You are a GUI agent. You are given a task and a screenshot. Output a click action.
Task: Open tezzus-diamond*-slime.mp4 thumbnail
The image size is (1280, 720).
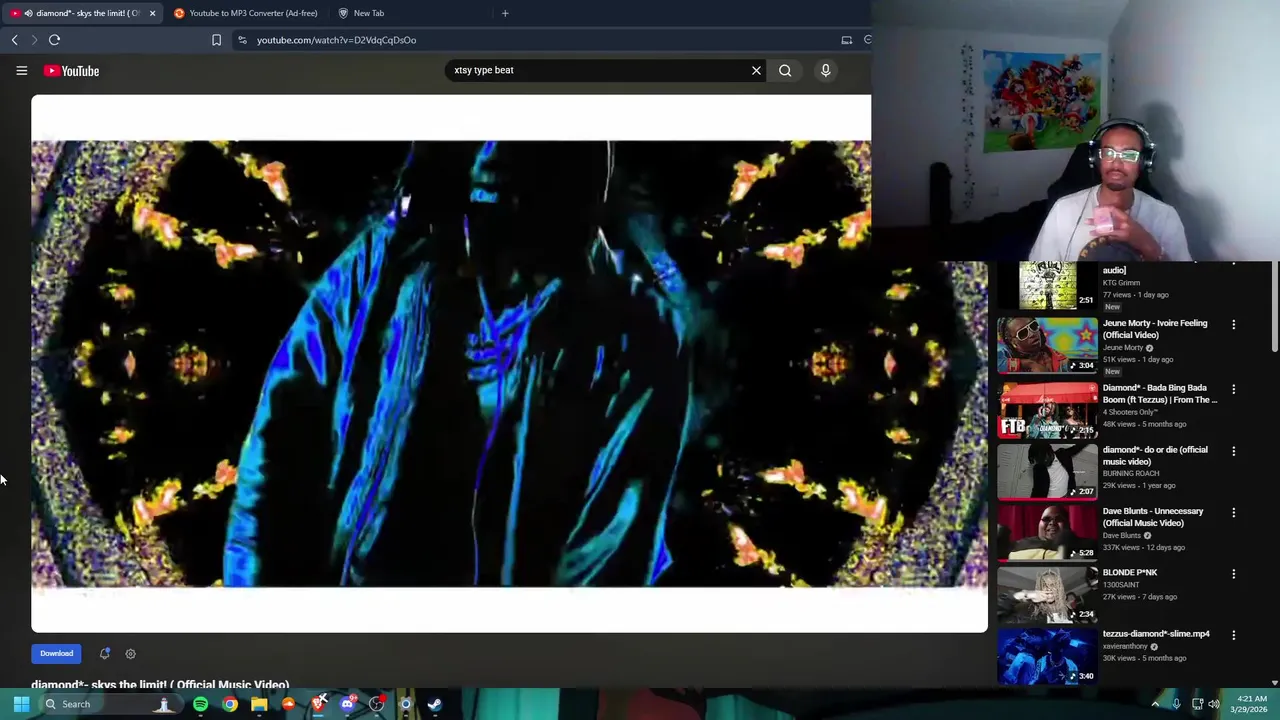[1047, 655]
